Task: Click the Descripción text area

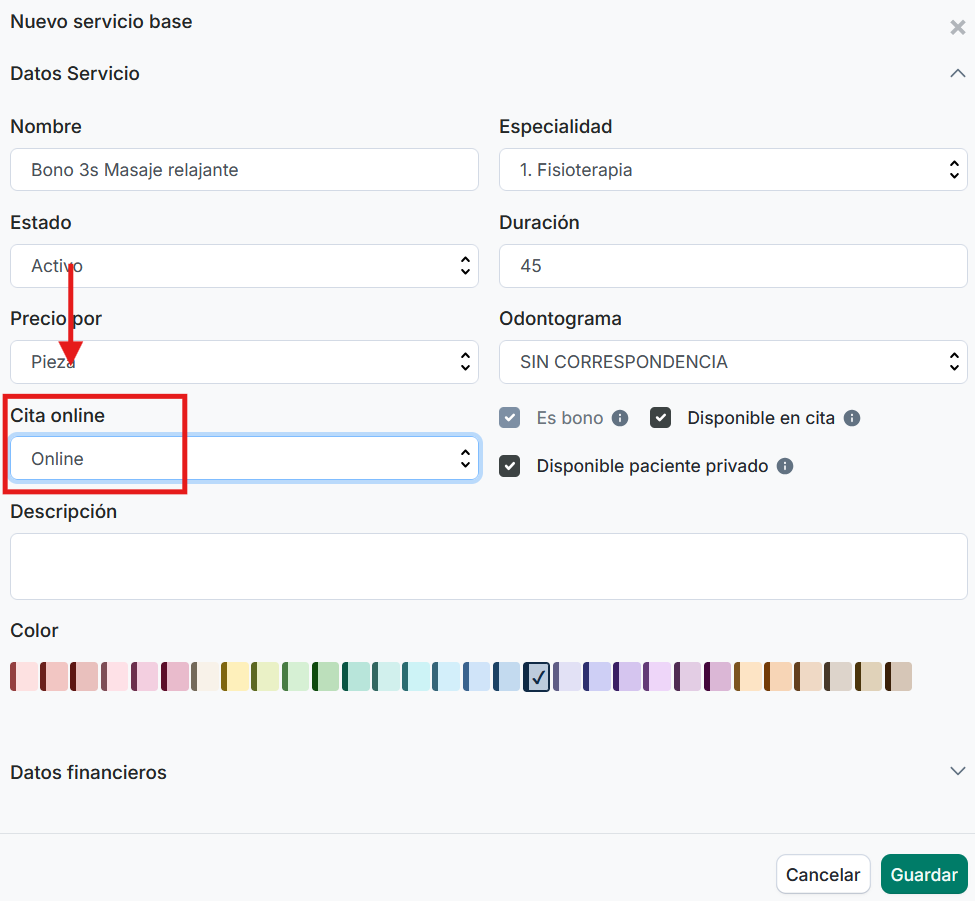Action: [488, 566]
